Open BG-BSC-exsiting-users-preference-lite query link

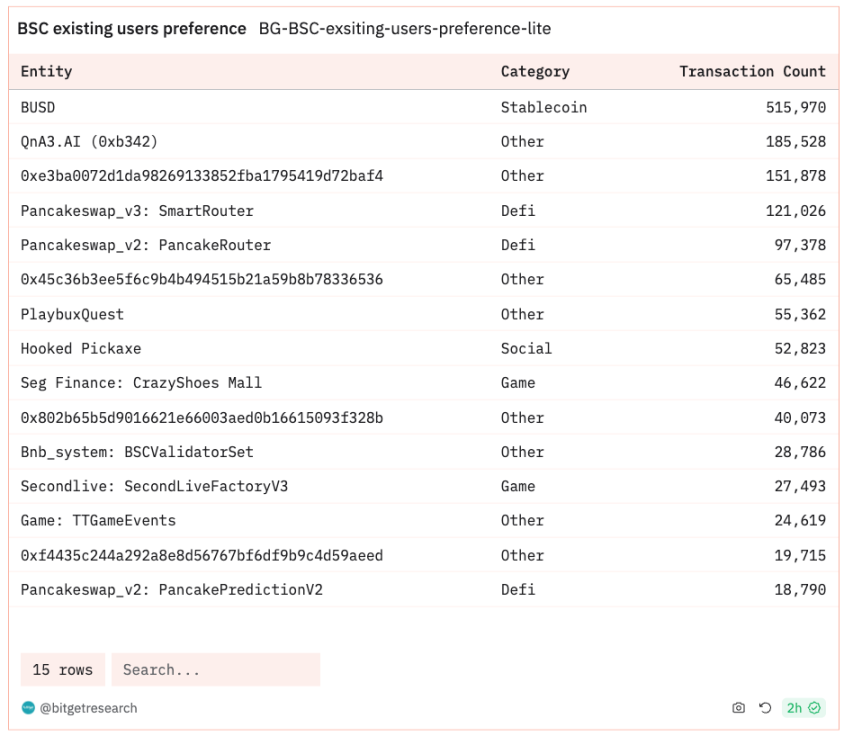point(405,29)
